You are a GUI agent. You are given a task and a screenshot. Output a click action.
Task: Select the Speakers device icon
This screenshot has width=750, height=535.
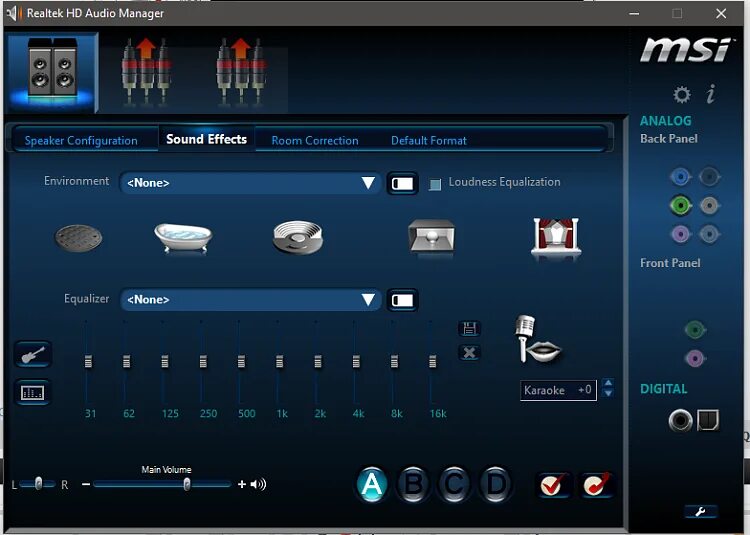[x=52, y=72]
